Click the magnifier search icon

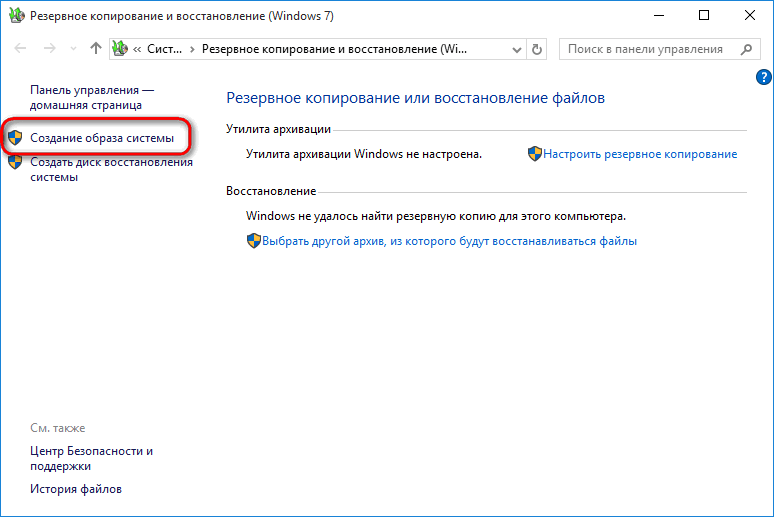pos(747,49)
